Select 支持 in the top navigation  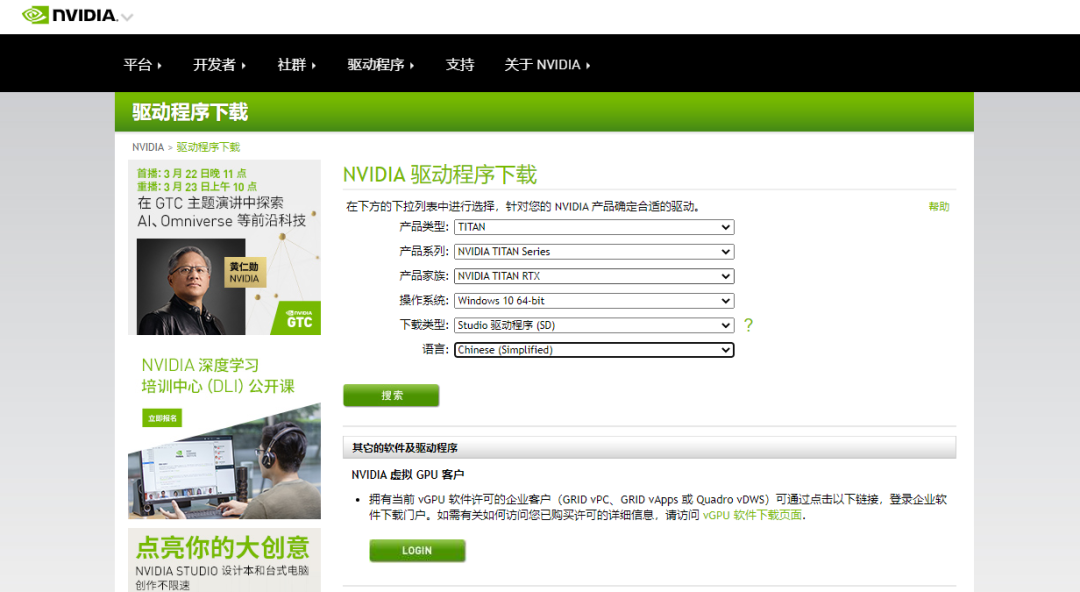coord(460,64)
